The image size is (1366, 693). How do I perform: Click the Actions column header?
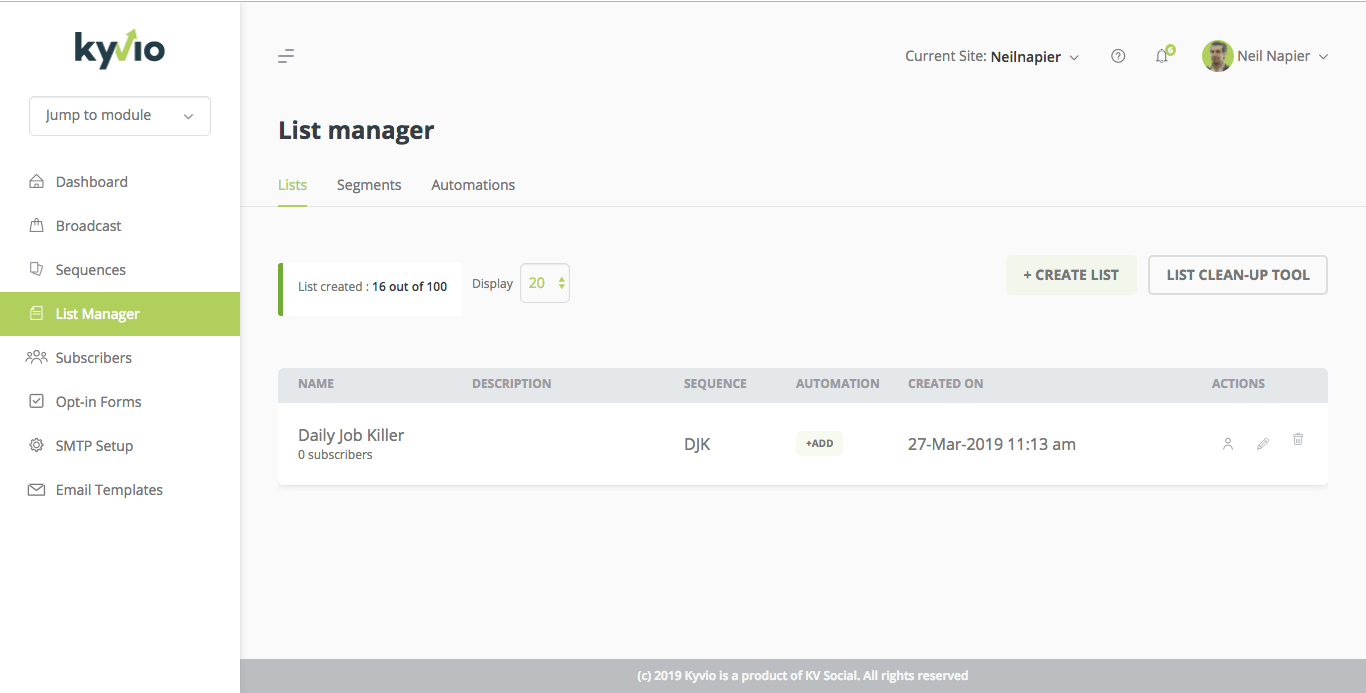coord(1238,384)
